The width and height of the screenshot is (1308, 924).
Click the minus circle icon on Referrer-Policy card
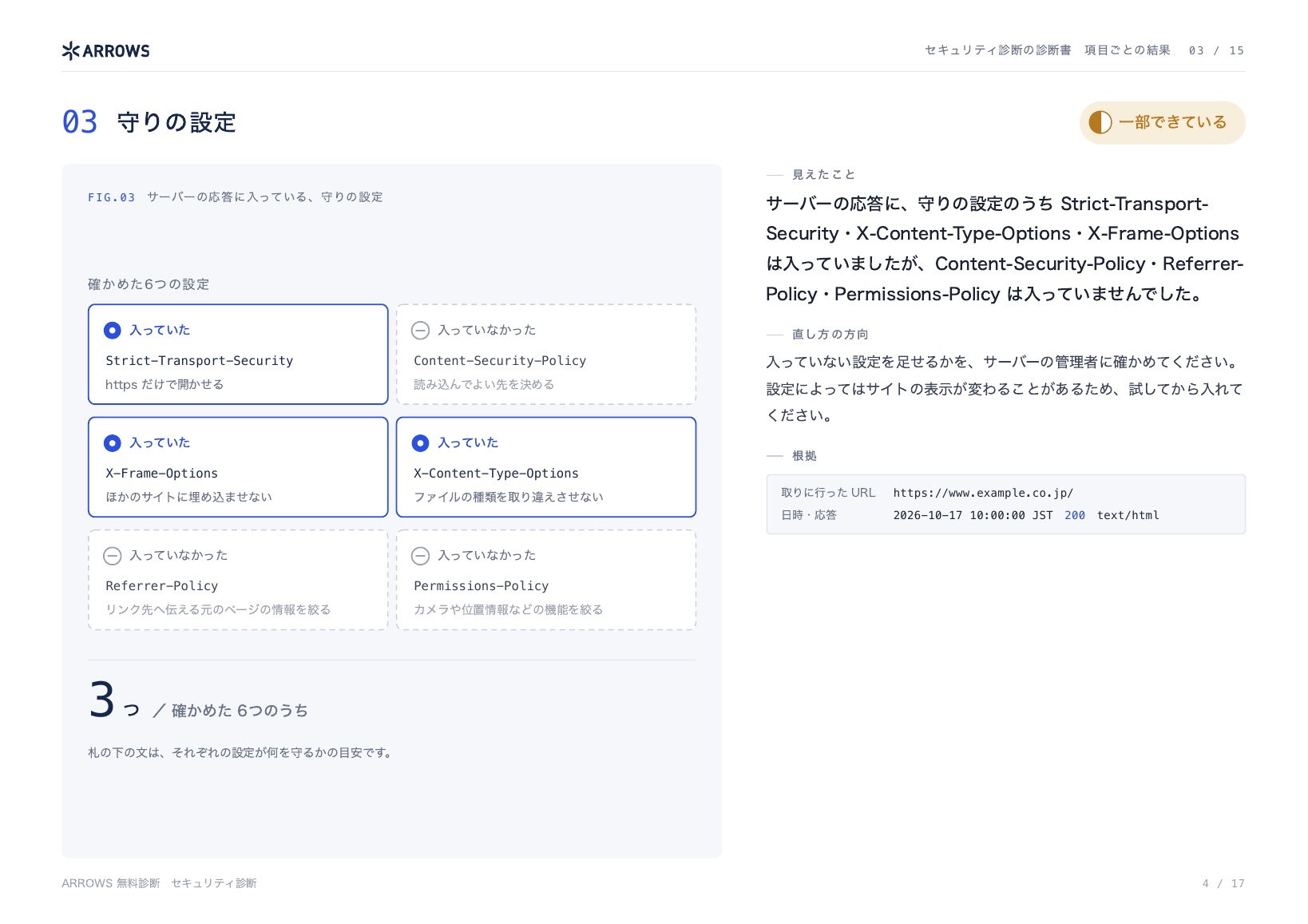click(x=113, y=555)
